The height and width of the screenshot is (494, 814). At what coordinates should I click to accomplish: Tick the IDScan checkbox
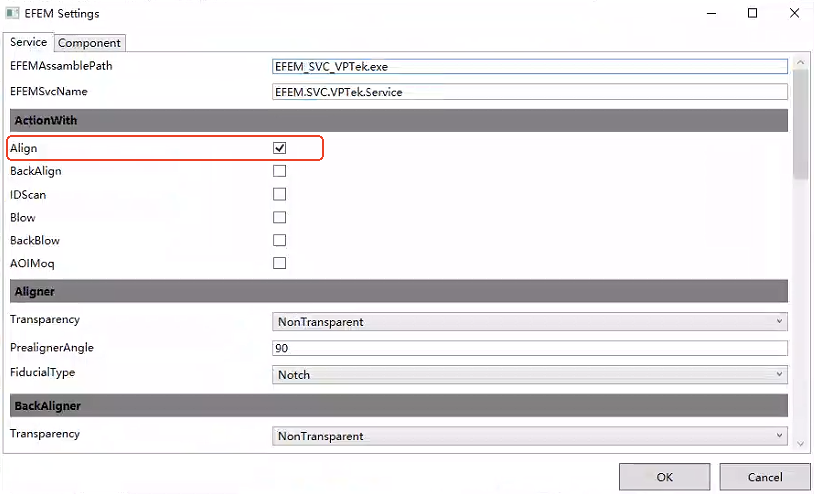[280, 194]
